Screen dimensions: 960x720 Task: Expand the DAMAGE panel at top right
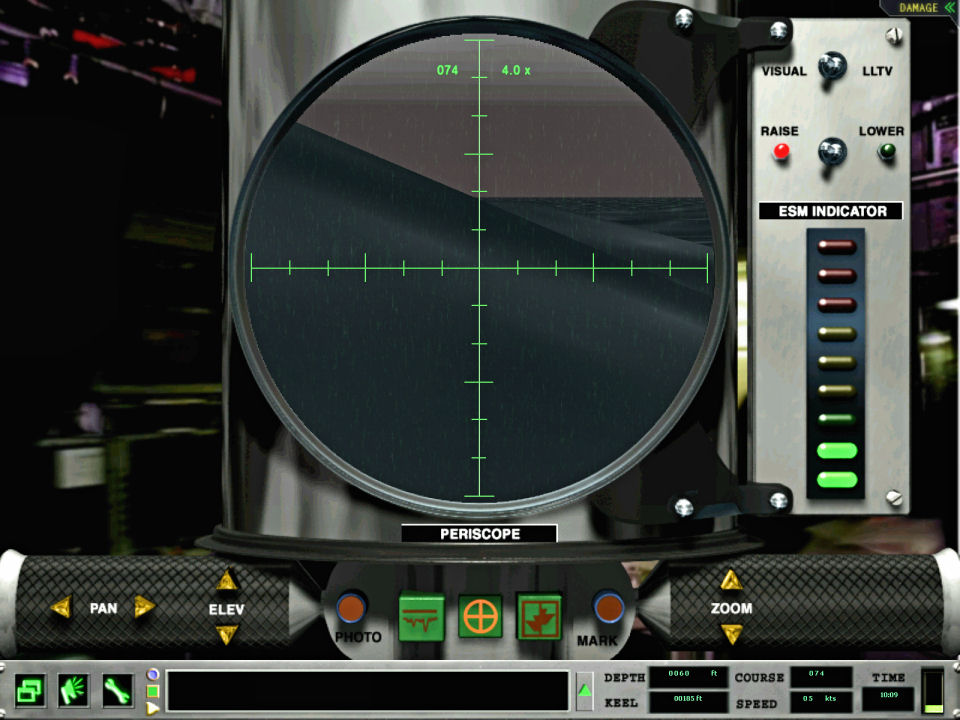[918, 8]
